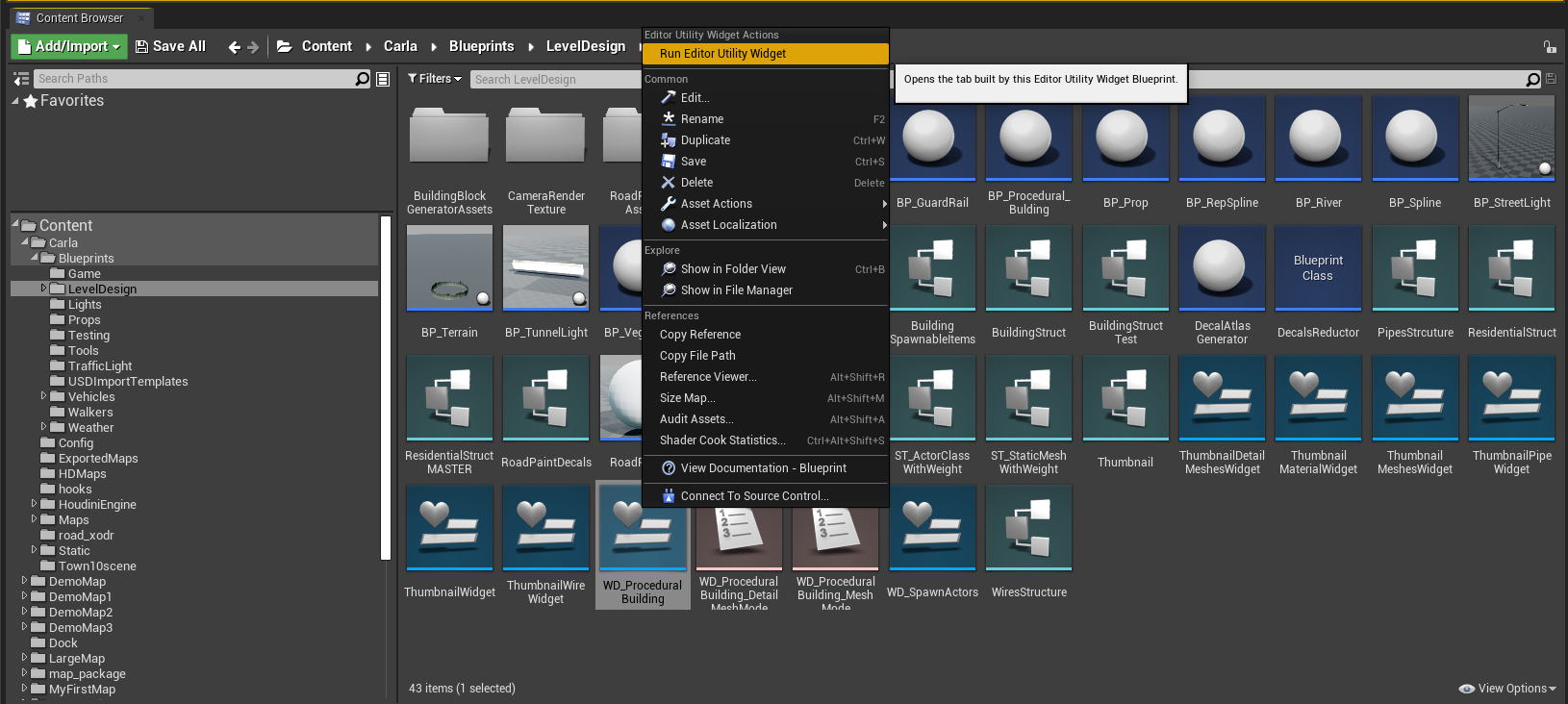Click the magnifier in Search Paths field
The width and height of the screenshot is (1568, 704).
tap(362, 79)
